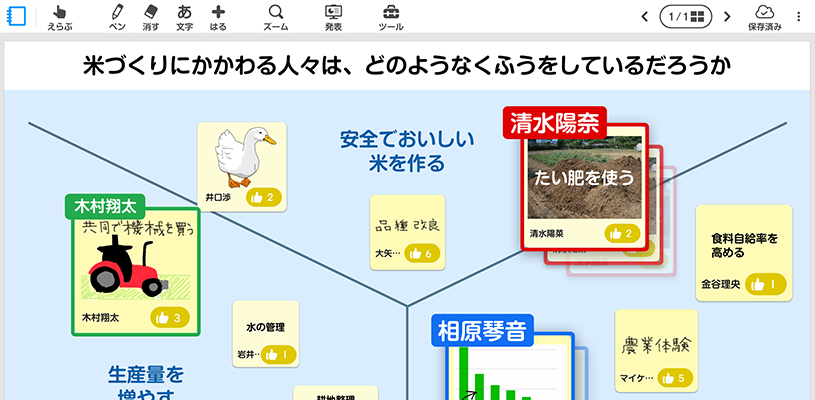
Task: Like the duck card by 井口渉
Action: 264,197
